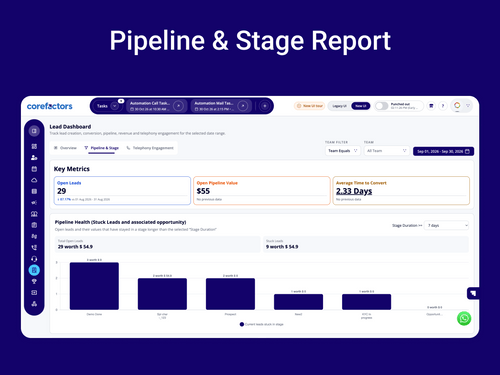Toggle the Punched out switch
This screenshot has width=500, height=375.
click(382, 106)
